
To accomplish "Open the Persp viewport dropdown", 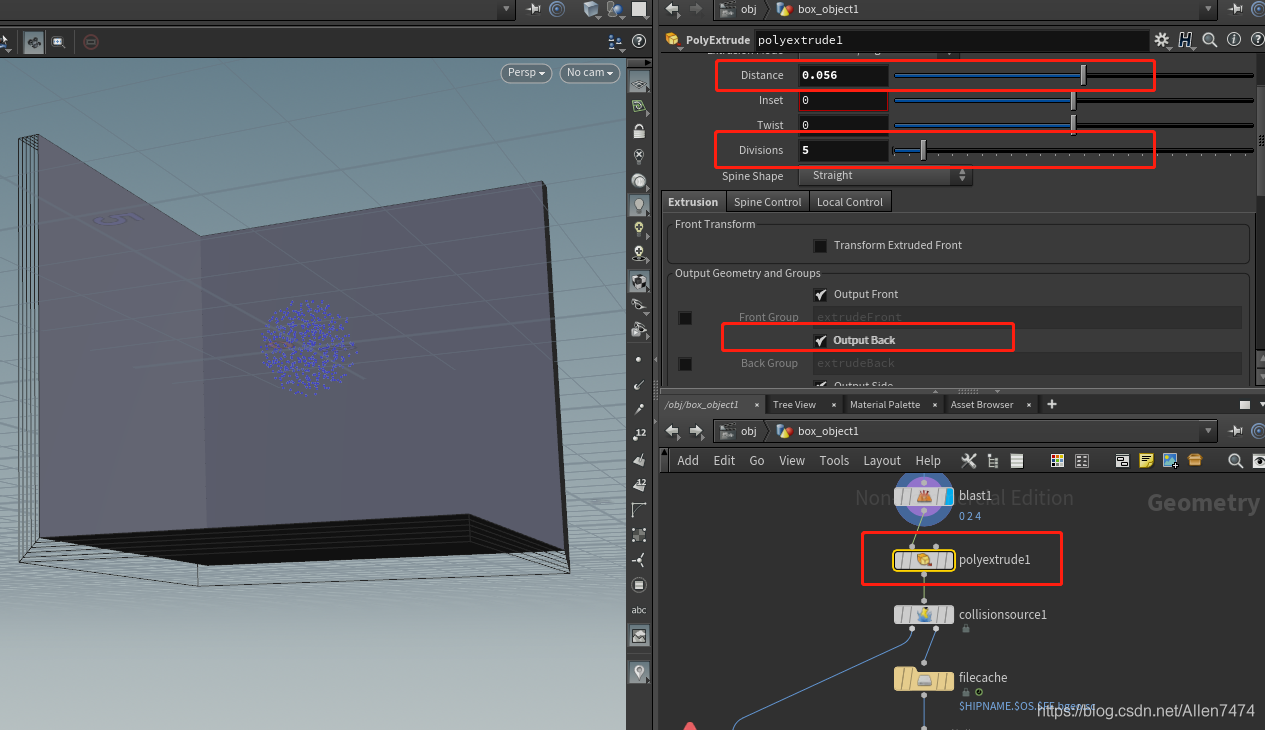I will tap(527, 73).
